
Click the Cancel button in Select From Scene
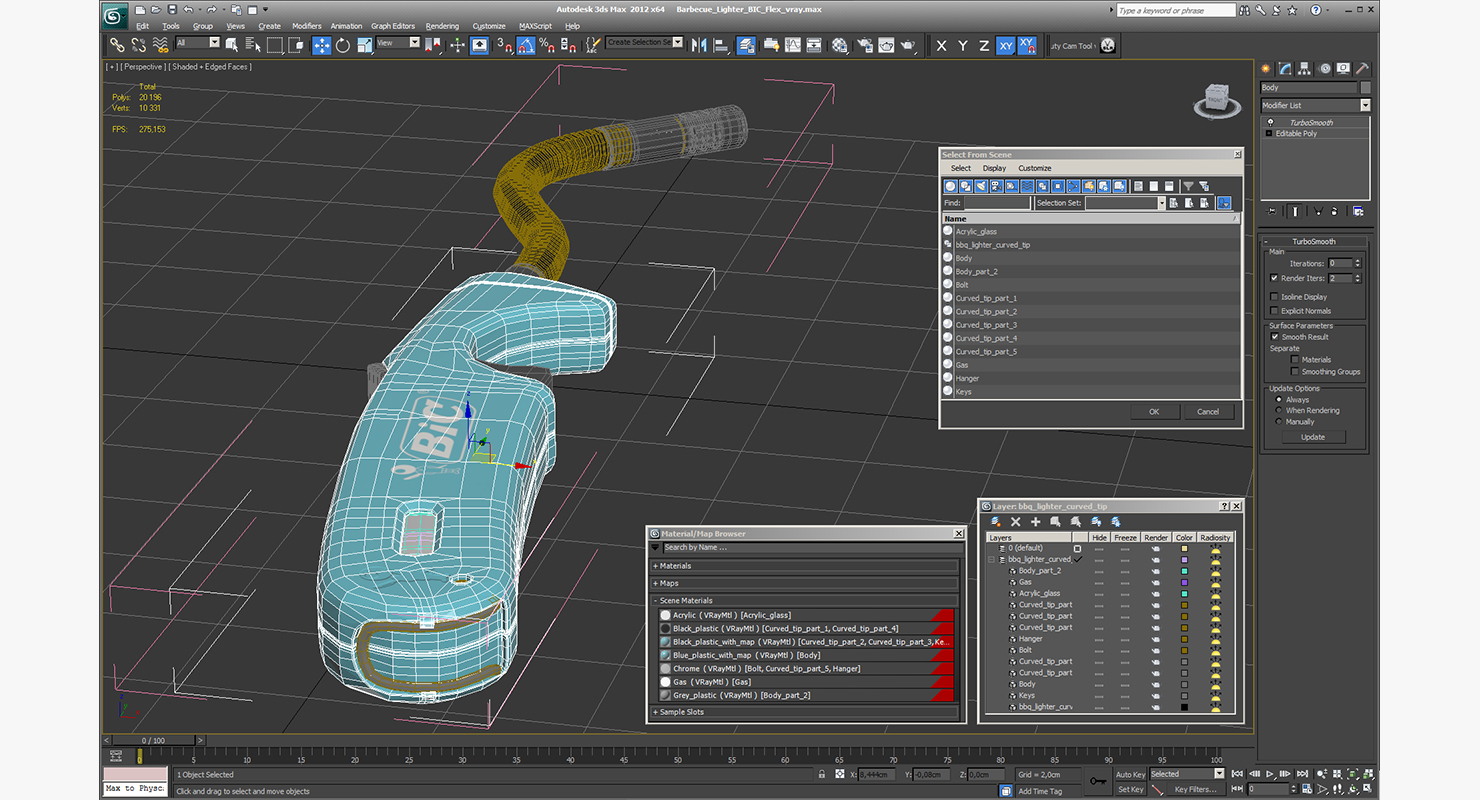[x=1208, y=411]
